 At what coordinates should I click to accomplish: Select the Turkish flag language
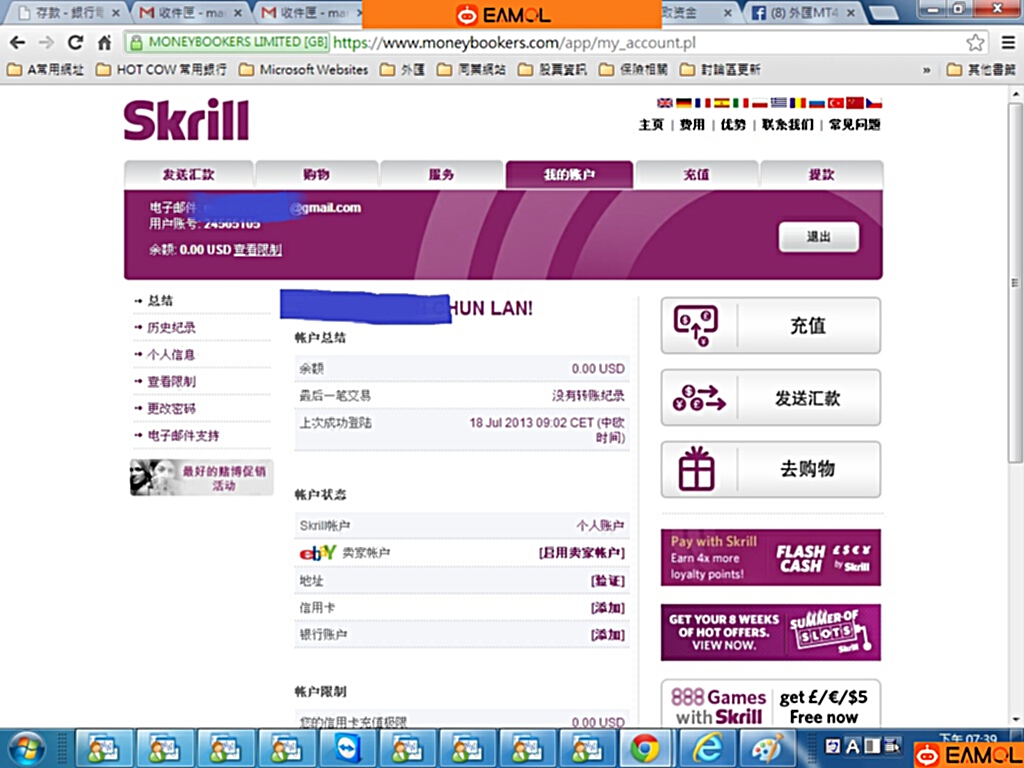[835, 103]
